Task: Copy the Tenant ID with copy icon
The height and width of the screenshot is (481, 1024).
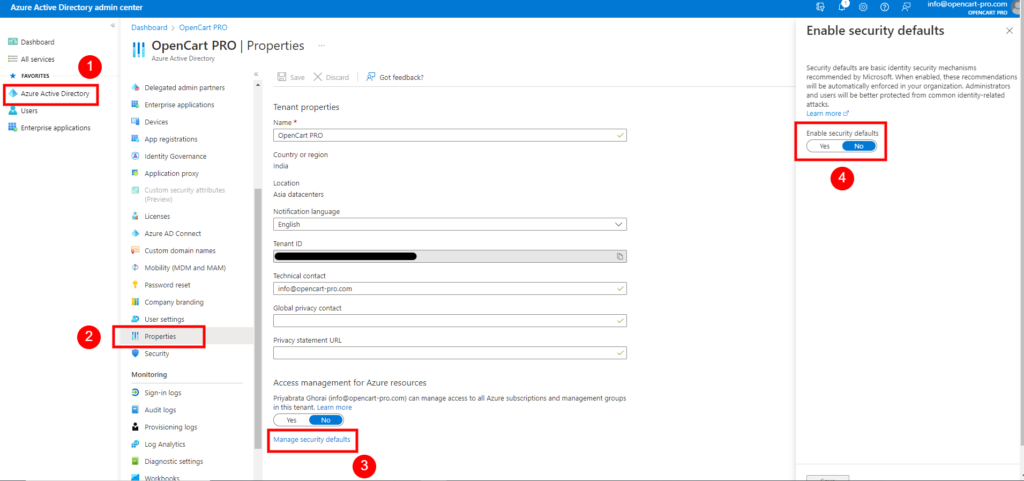Action: pyautogui.click(x=620, y=256)
